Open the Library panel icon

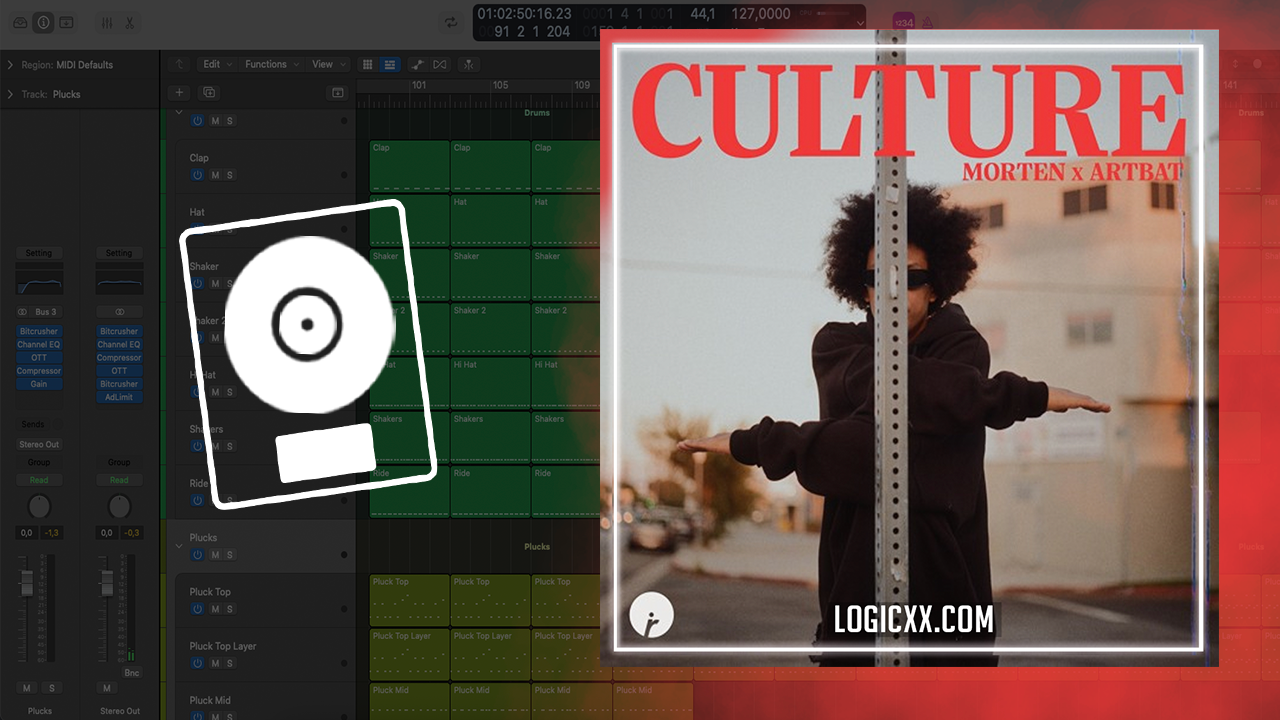pos(20,22)
